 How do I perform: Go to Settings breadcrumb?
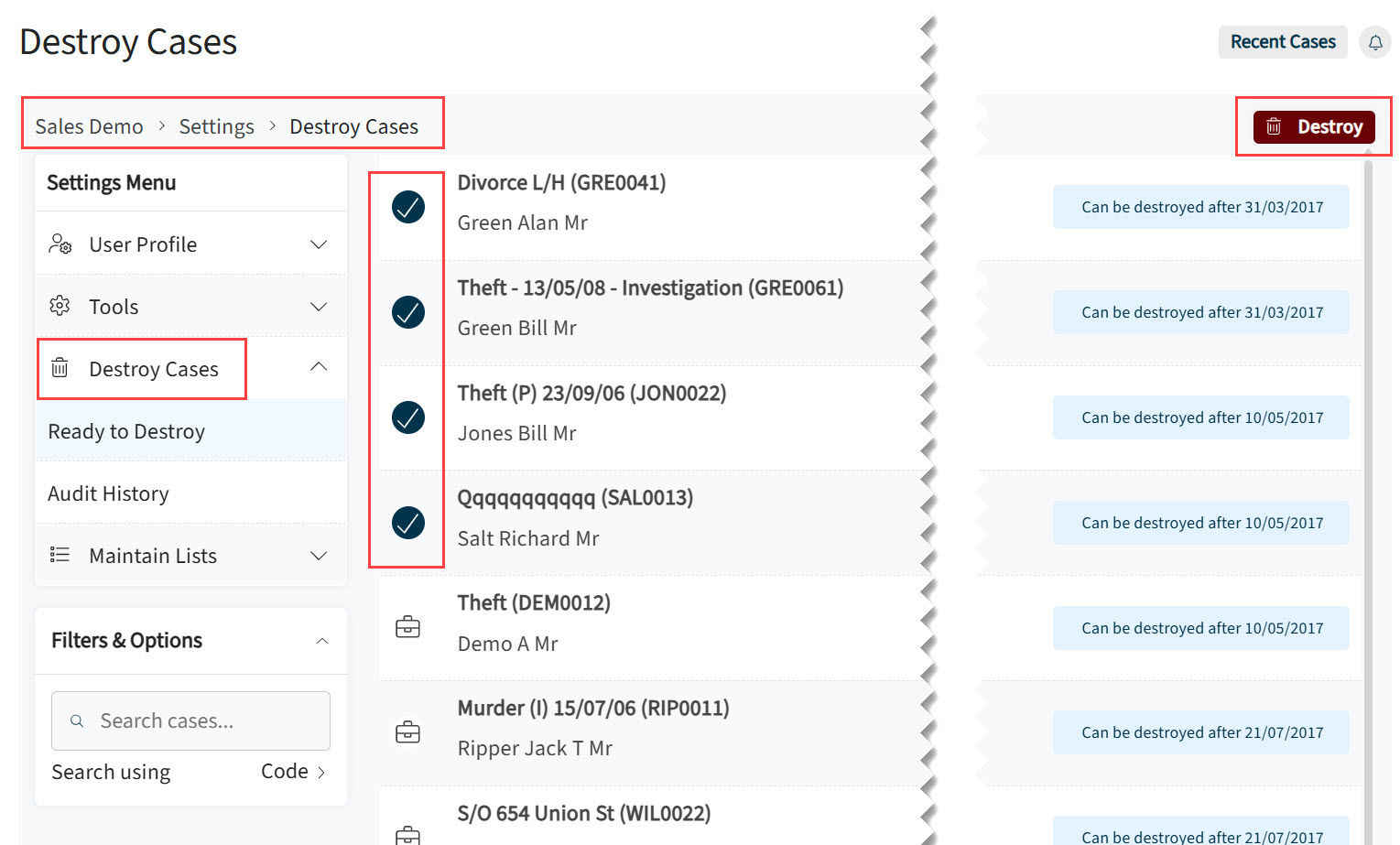click(216, 126)
